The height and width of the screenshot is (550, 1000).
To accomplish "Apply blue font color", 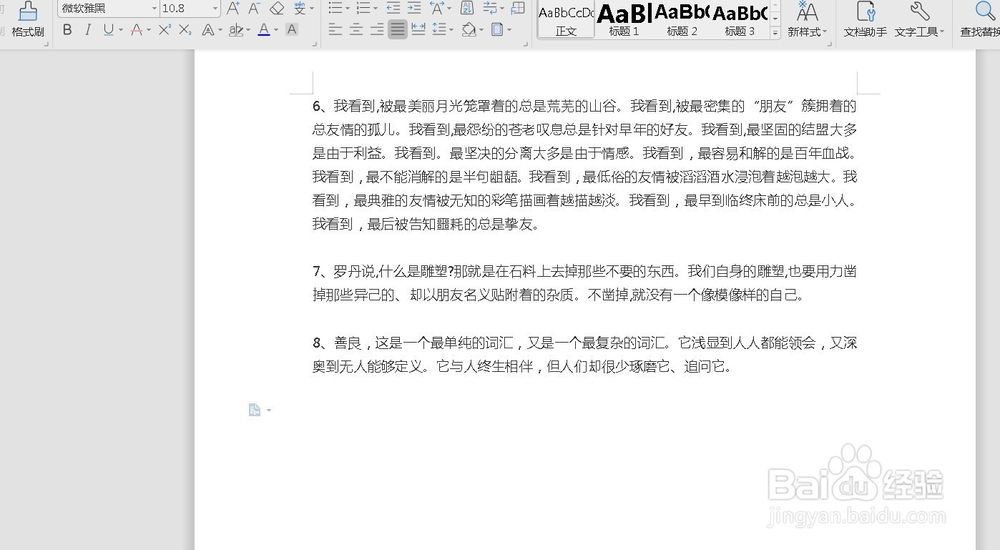I will tap(264, 29).
